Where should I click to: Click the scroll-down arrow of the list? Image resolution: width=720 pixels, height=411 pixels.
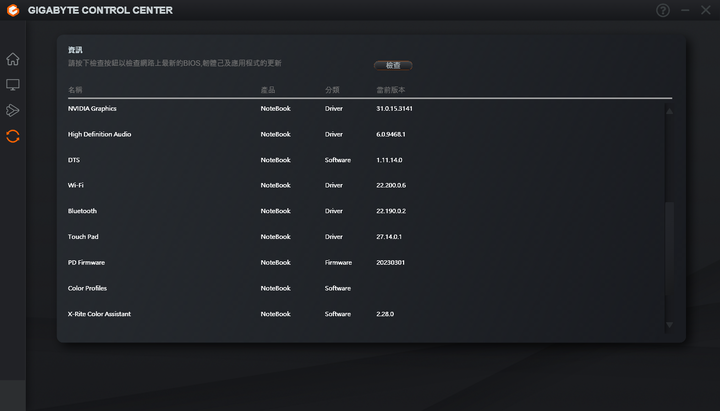coord(669,325)
